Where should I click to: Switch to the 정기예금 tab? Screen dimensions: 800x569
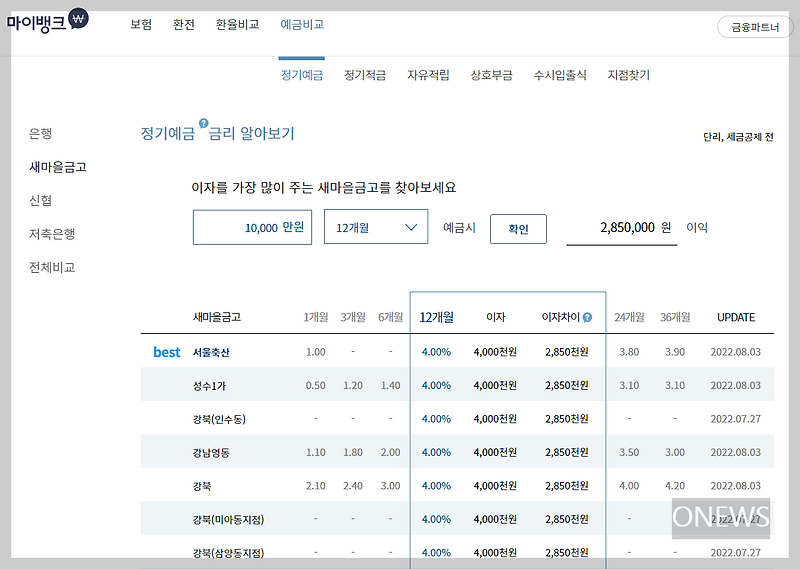[302, 75]
